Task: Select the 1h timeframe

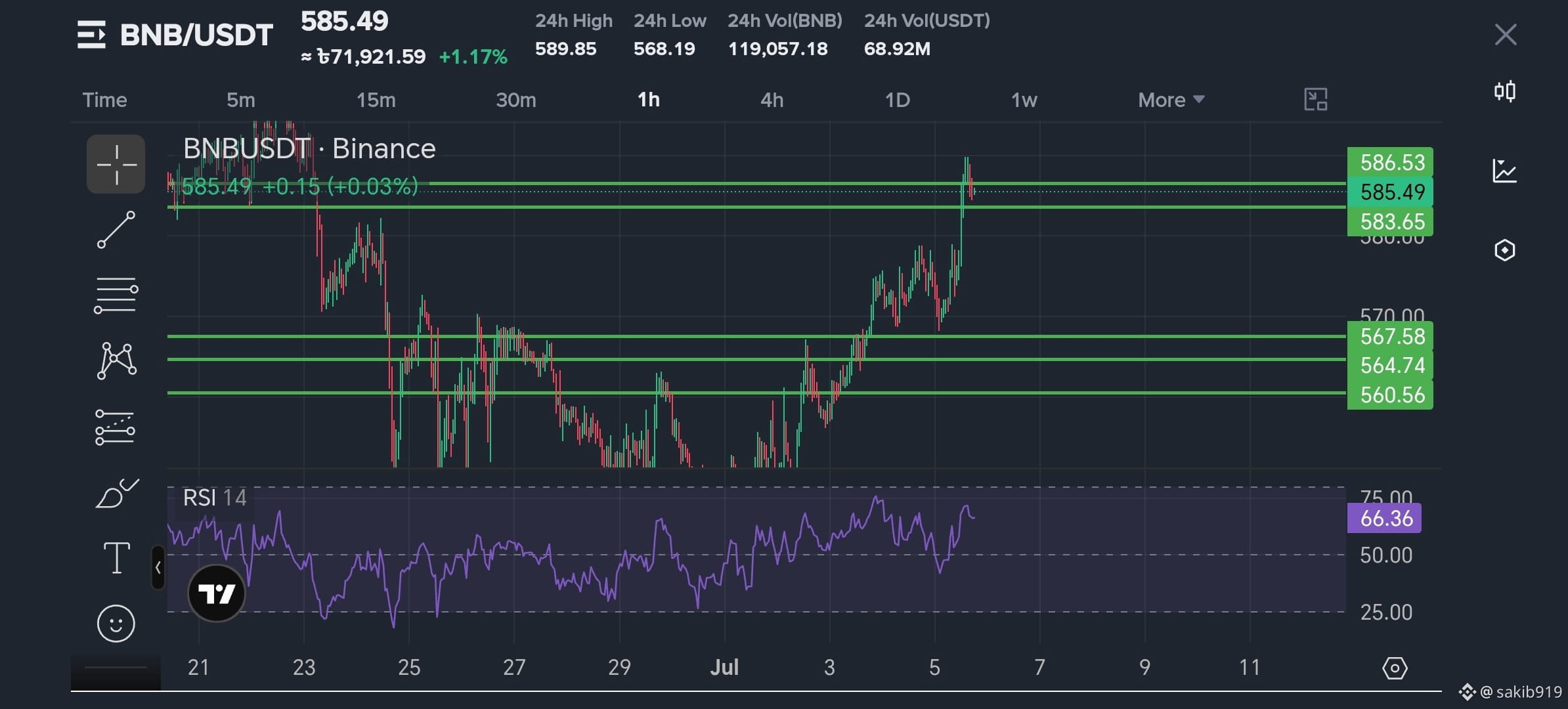Action: pyautogui.click(x=649, y=100)
